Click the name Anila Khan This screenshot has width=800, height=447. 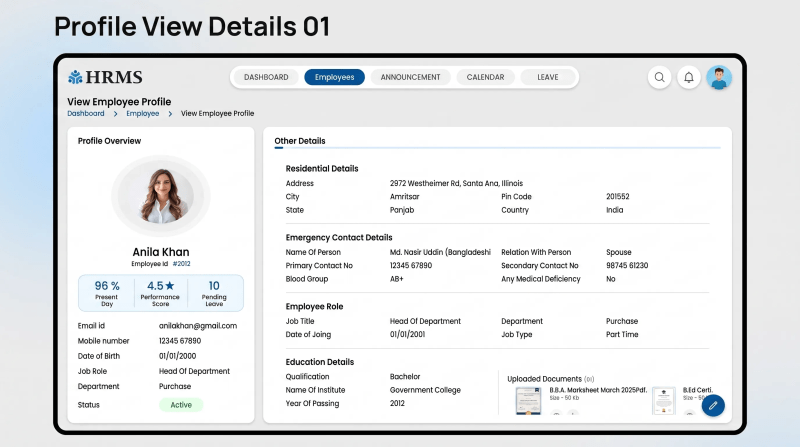click(161, 252)
